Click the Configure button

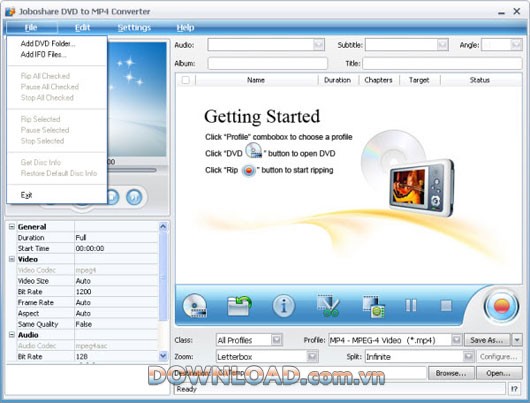pos(499,356)
